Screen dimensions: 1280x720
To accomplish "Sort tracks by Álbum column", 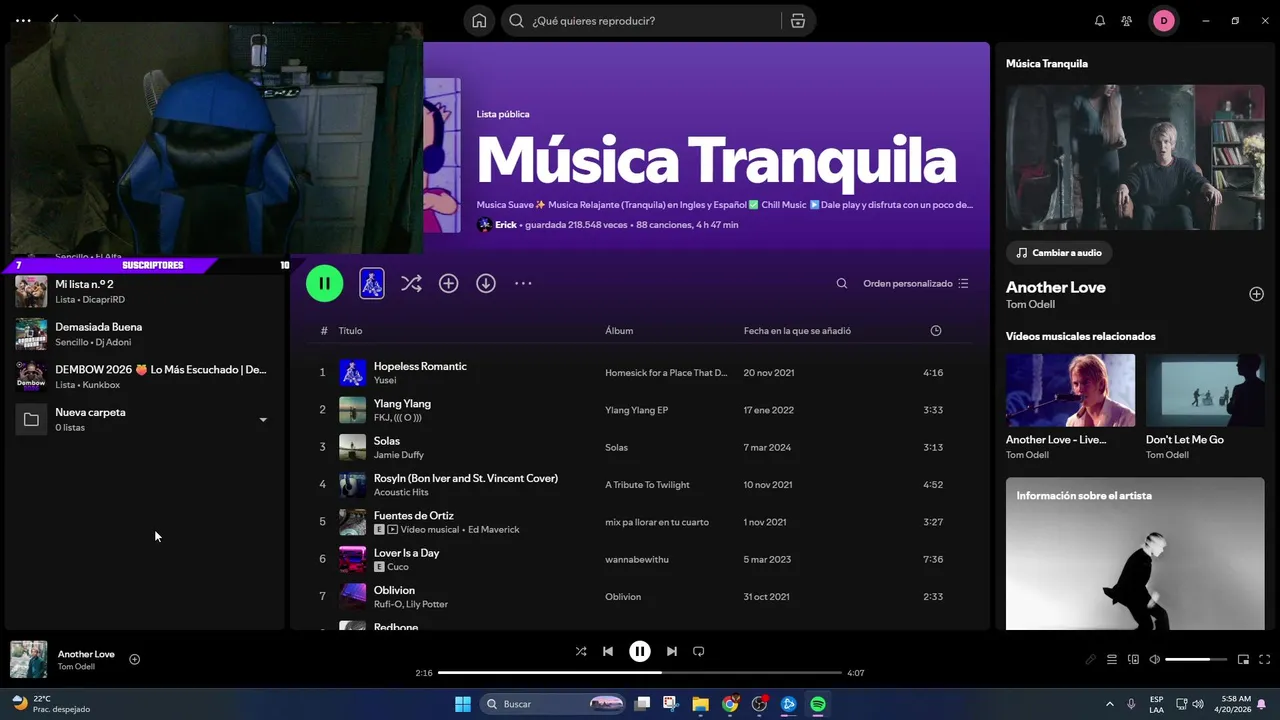I will tap(619, 331).
